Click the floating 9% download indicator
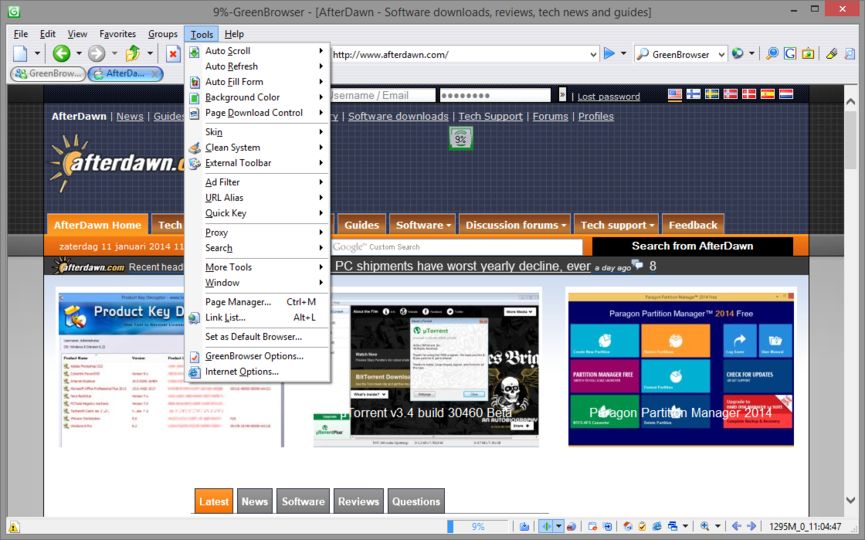Image resolution: width=865 pixels, height=540 pixels. click(461, 138)
